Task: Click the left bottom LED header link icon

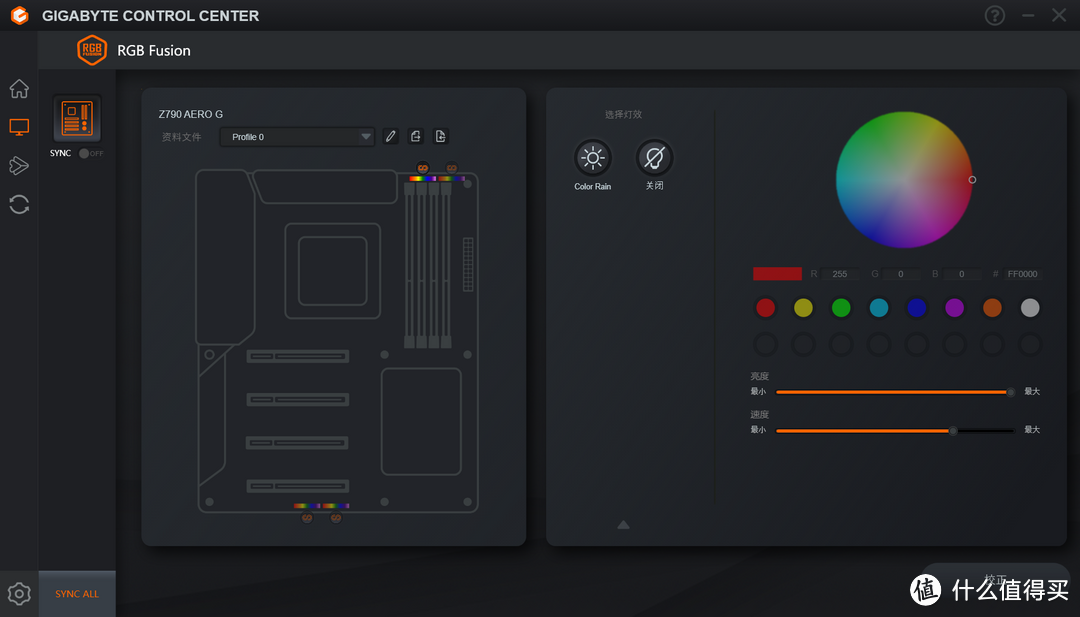Action: pos(307,517)
